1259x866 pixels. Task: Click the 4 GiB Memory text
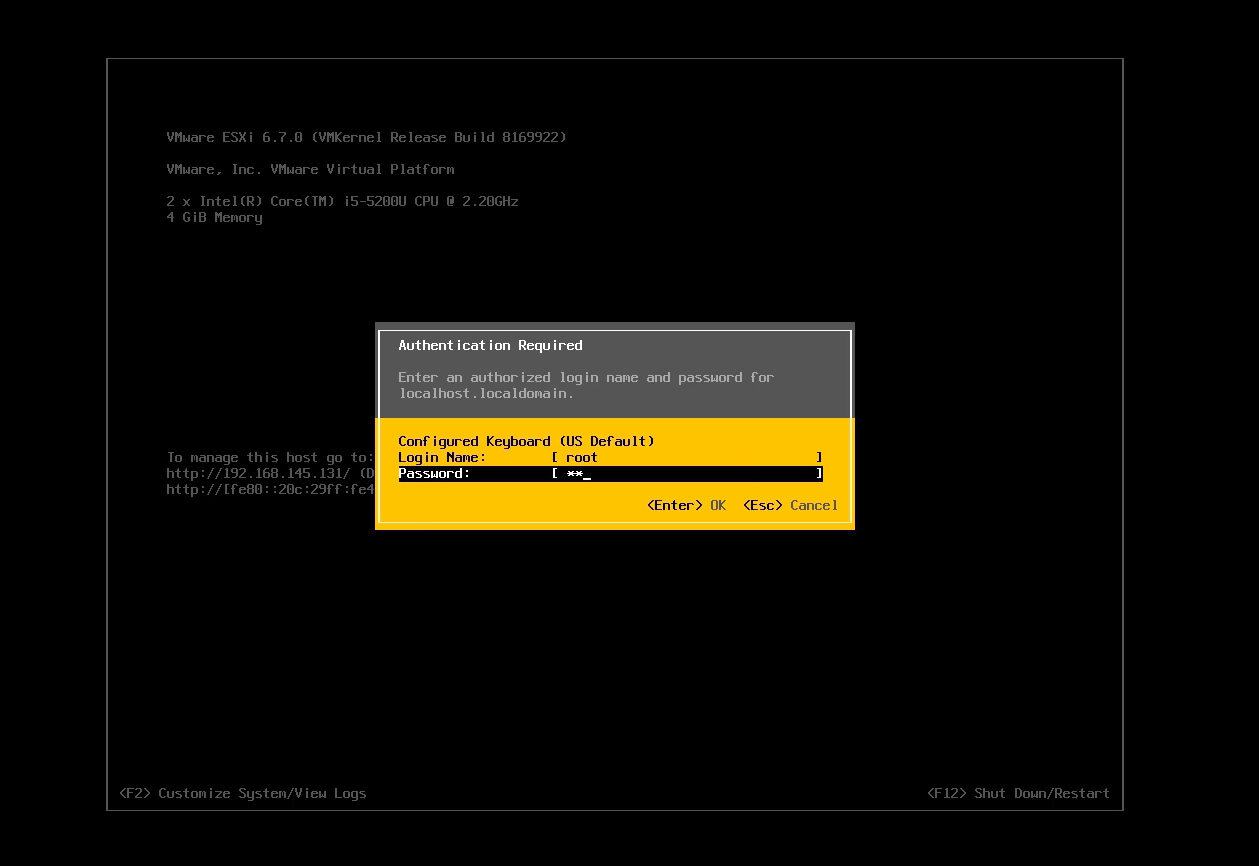coord(215,217)
